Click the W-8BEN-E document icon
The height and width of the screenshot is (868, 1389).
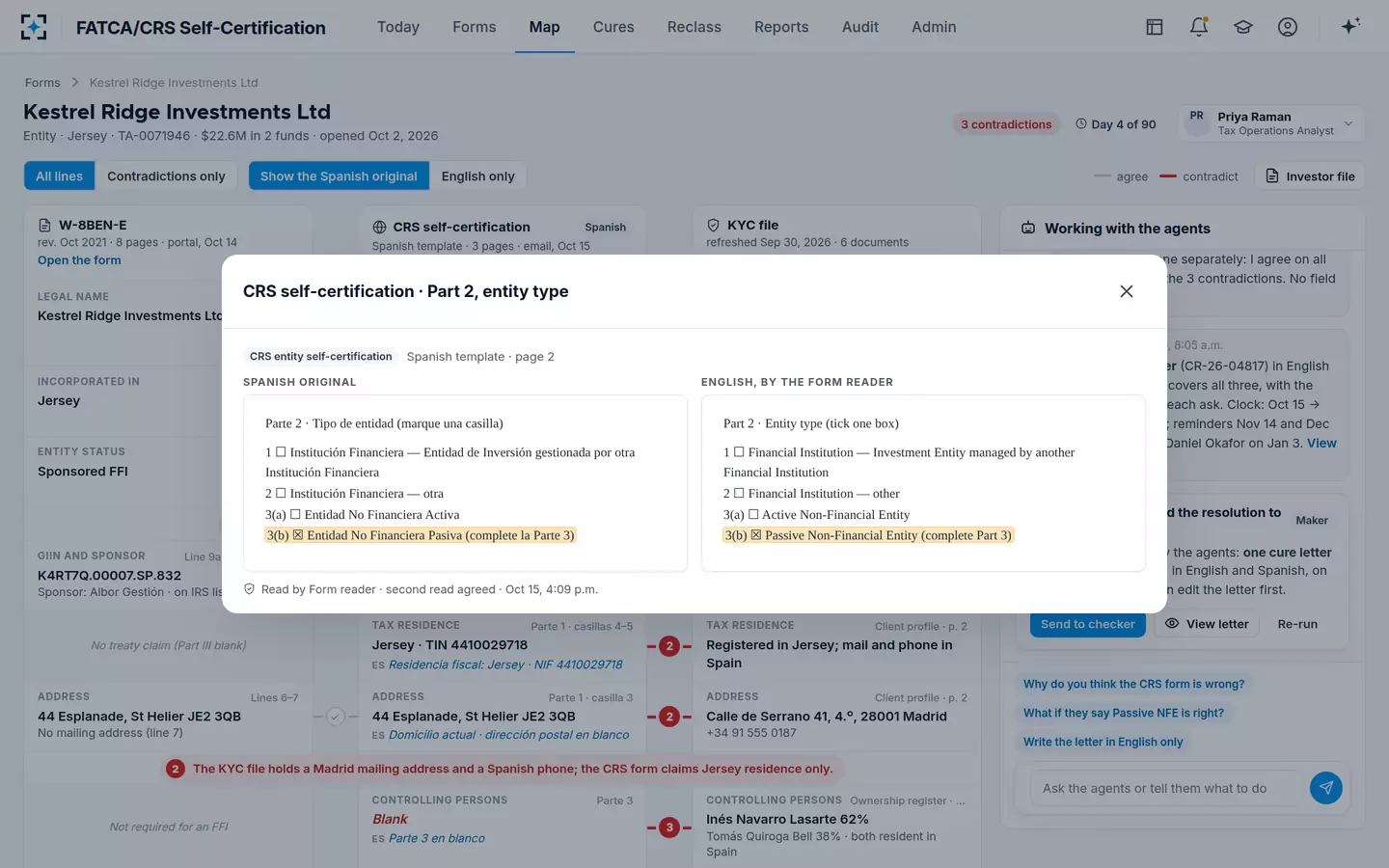[44, 225]
